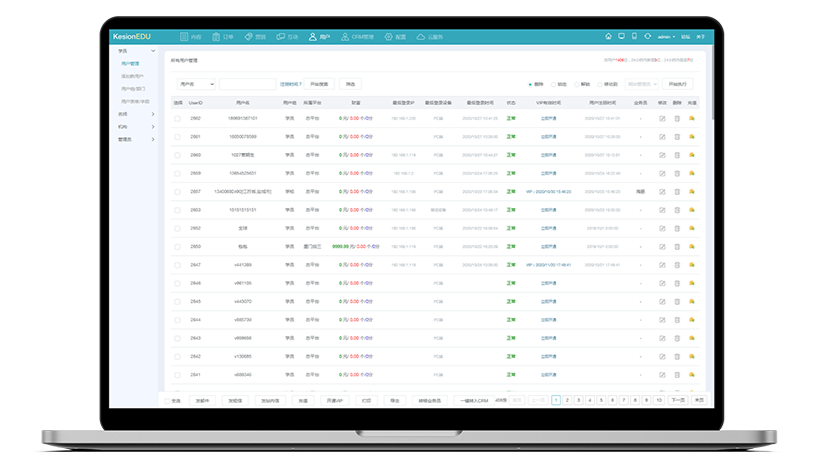Click the mobile phone icon in header
Viewport: 816px width, 467px height.
(634, 36)
